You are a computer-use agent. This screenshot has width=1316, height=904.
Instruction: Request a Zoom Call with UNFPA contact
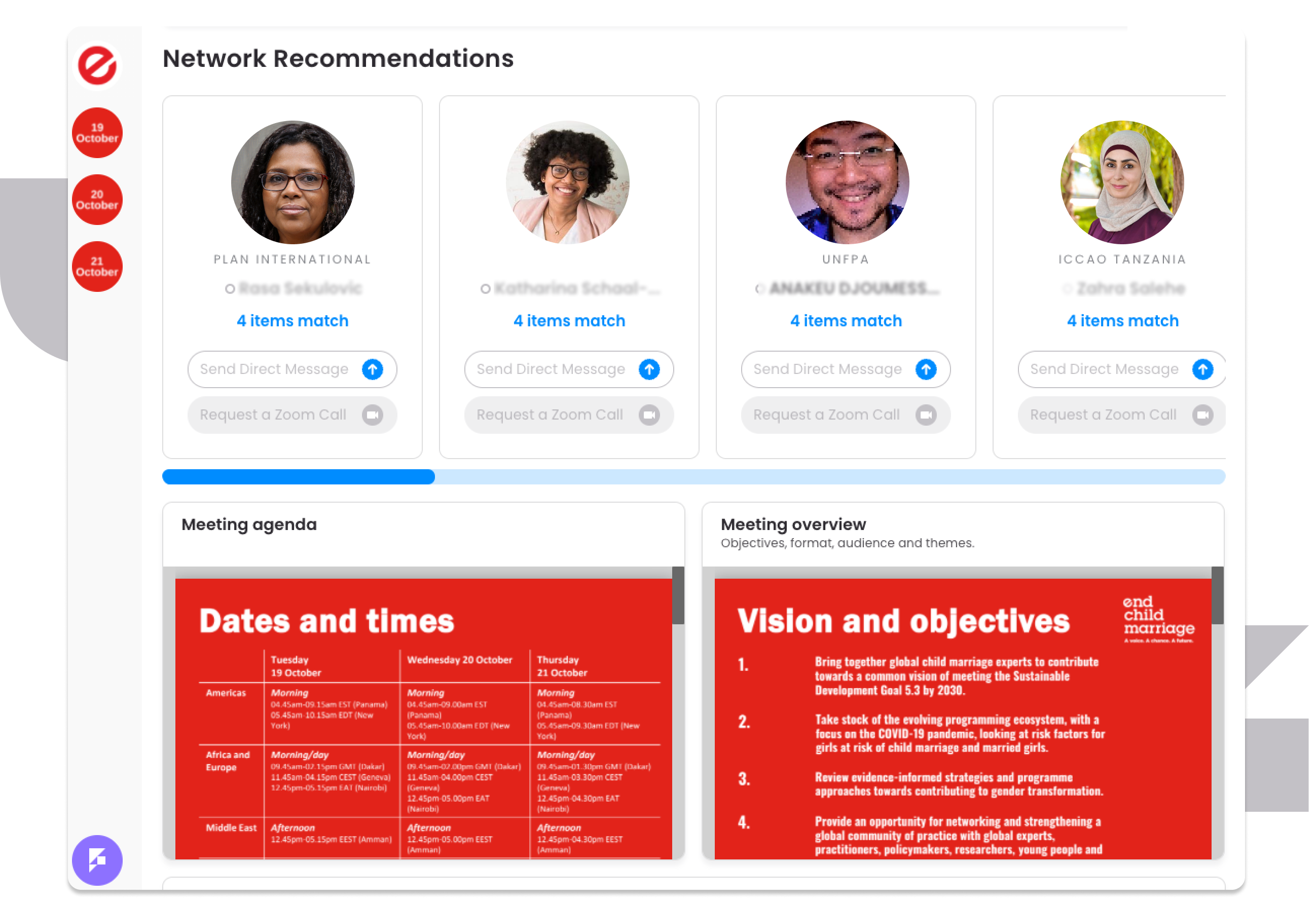pyautogui.click(x=846, y=415)
